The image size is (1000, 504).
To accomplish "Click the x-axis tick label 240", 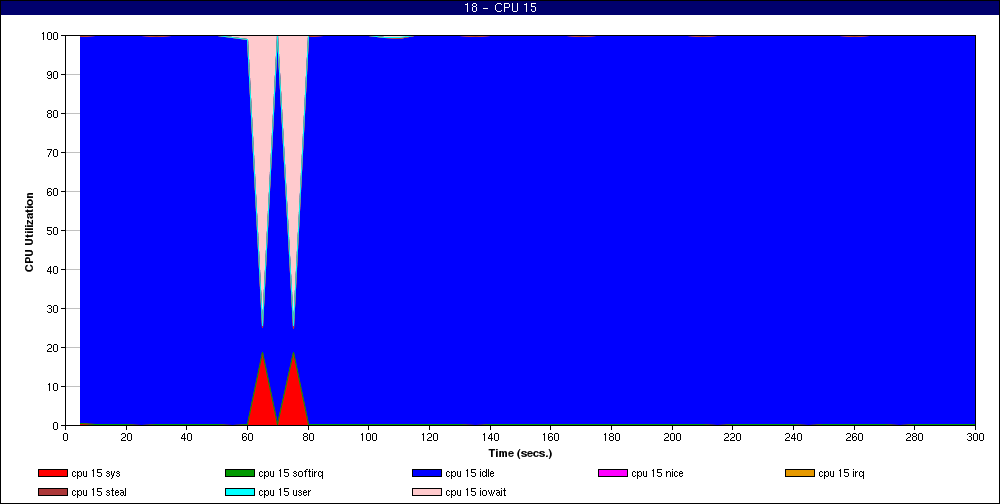I will [793, 437].
